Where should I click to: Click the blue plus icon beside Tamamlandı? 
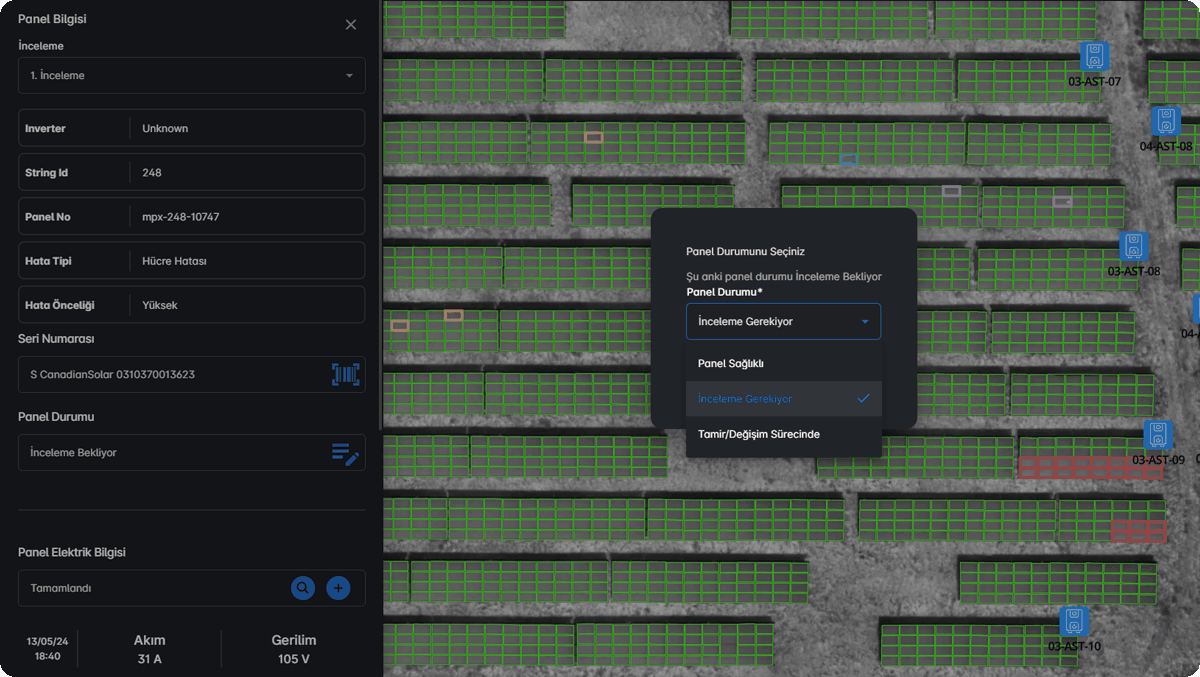pos(338,588)
